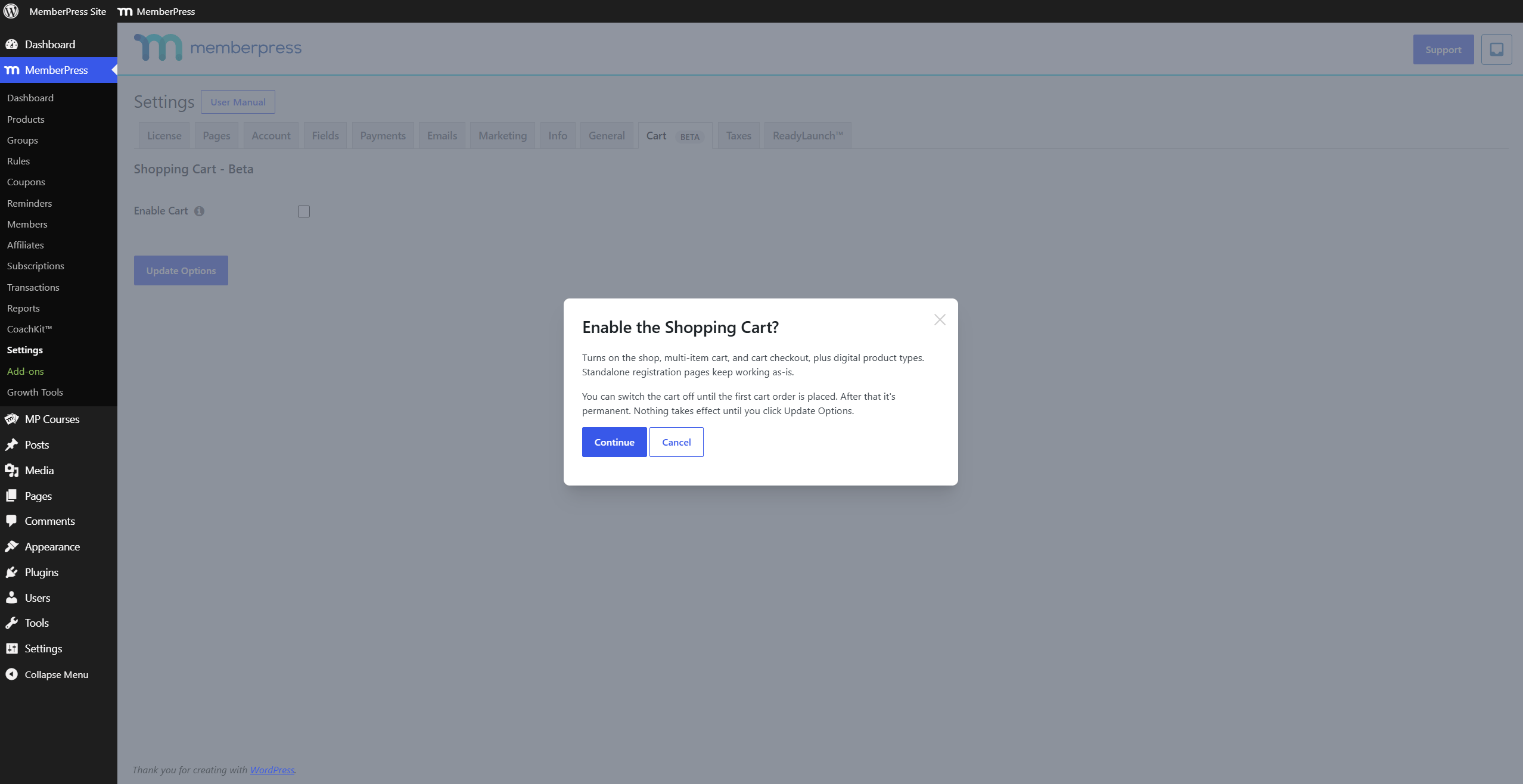Switch to the Account tab
1523x784 pixels.
[x=271, y=136]
